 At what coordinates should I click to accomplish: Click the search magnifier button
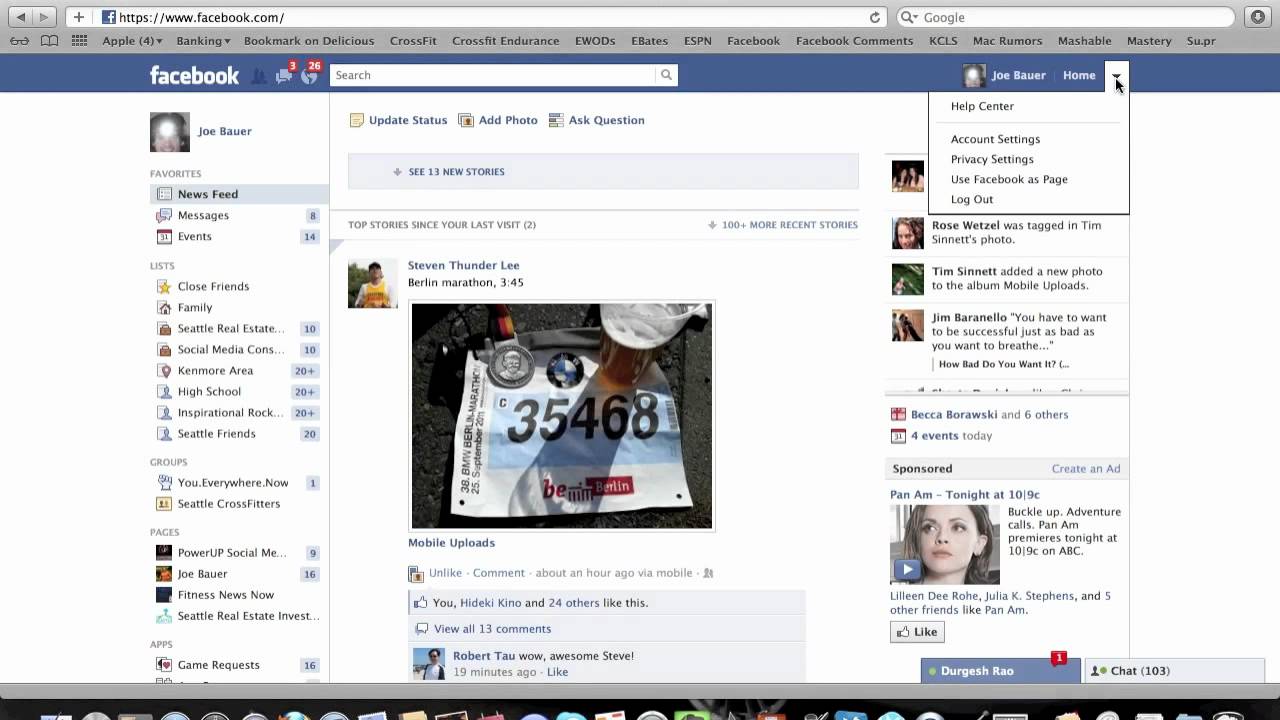click(x=666, y=75)
